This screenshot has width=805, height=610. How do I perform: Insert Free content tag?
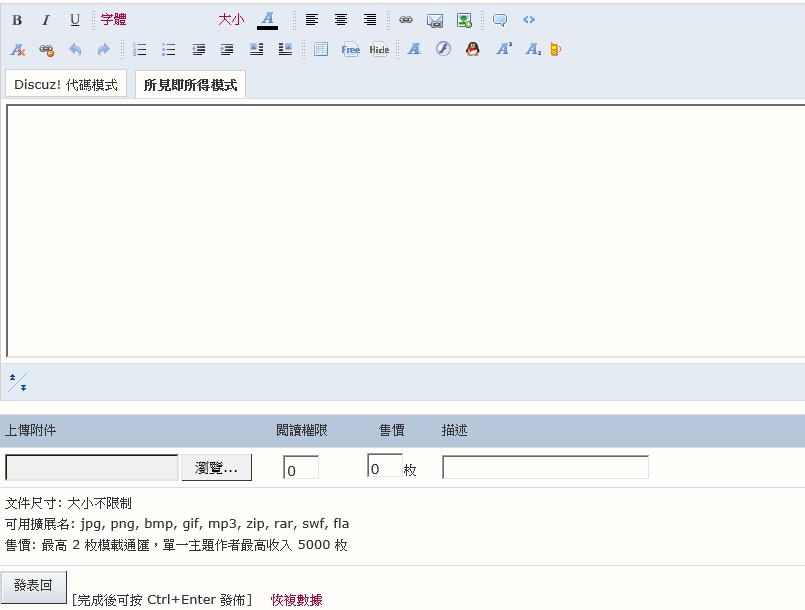350,49
